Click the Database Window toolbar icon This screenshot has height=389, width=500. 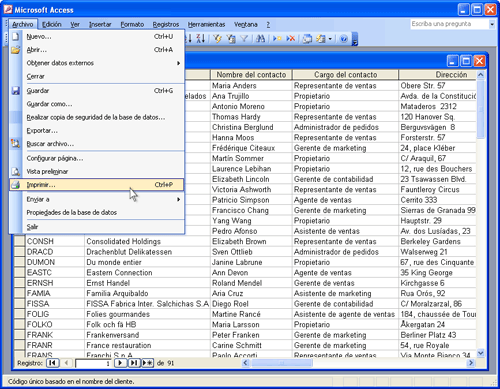[x=307, y=39]
